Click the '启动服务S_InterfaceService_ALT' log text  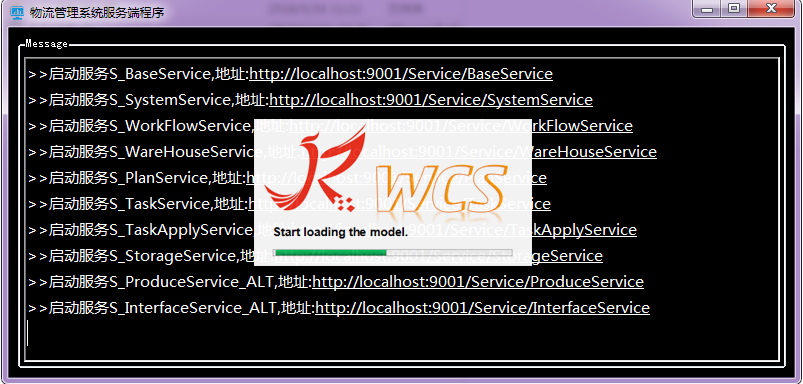(x=164, y=308)
